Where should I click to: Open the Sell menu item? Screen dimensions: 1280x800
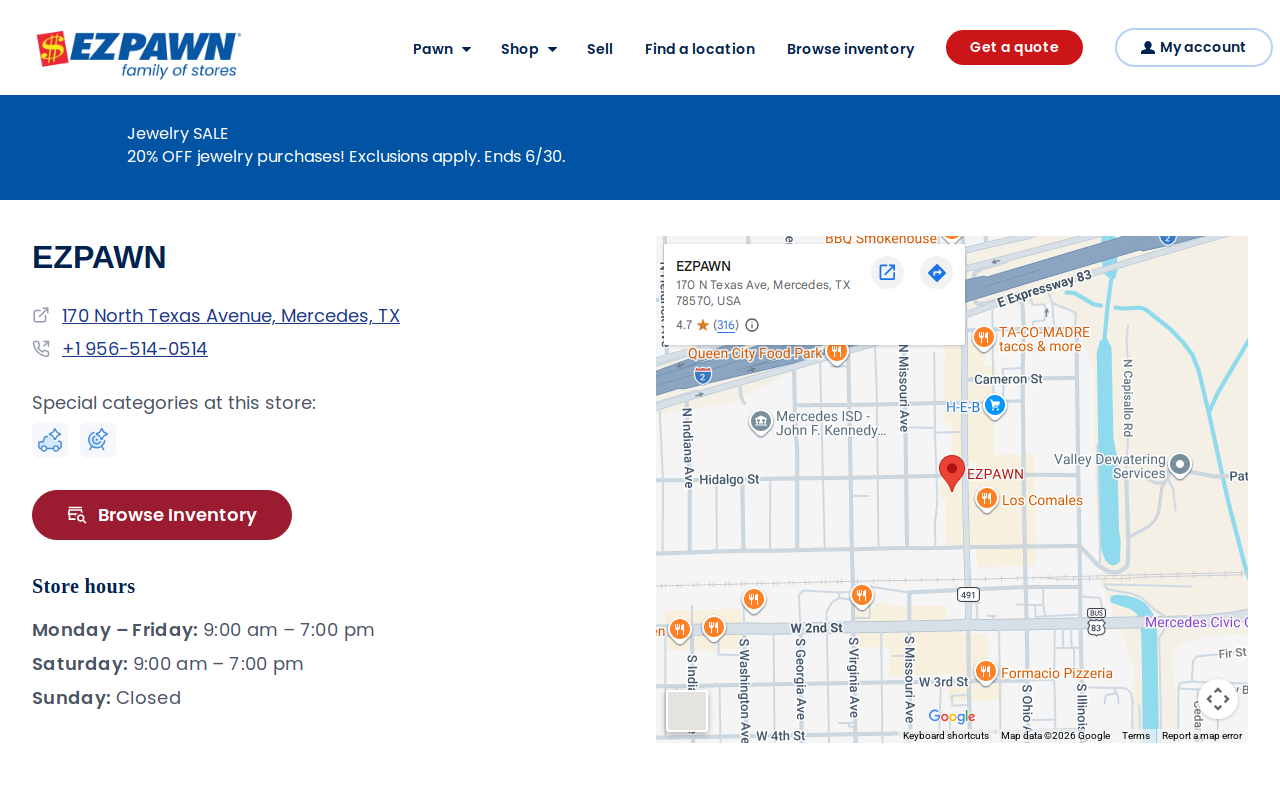pos(600,49)
